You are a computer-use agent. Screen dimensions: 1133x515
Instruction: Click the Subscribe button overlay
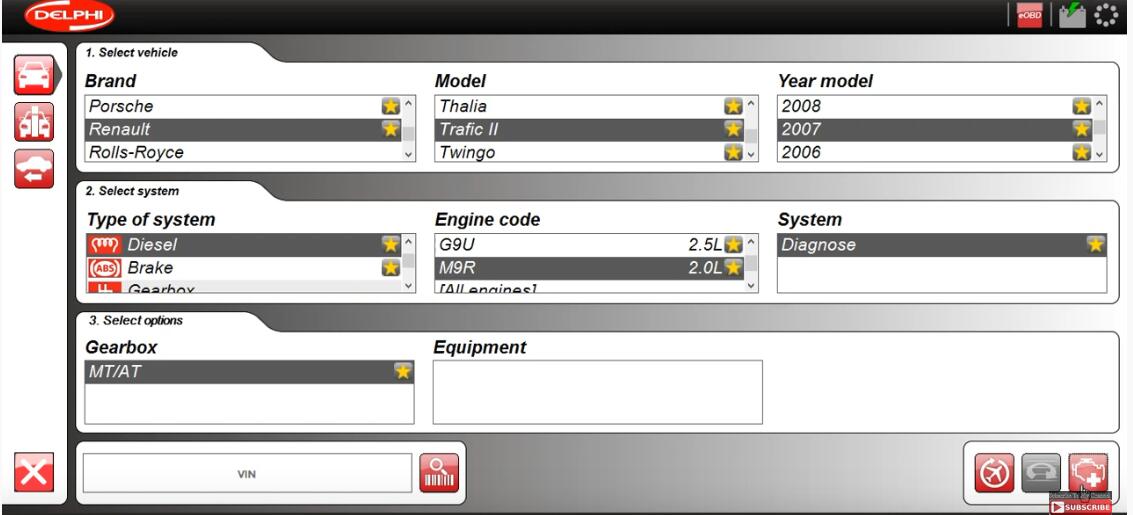point(1080,507)
